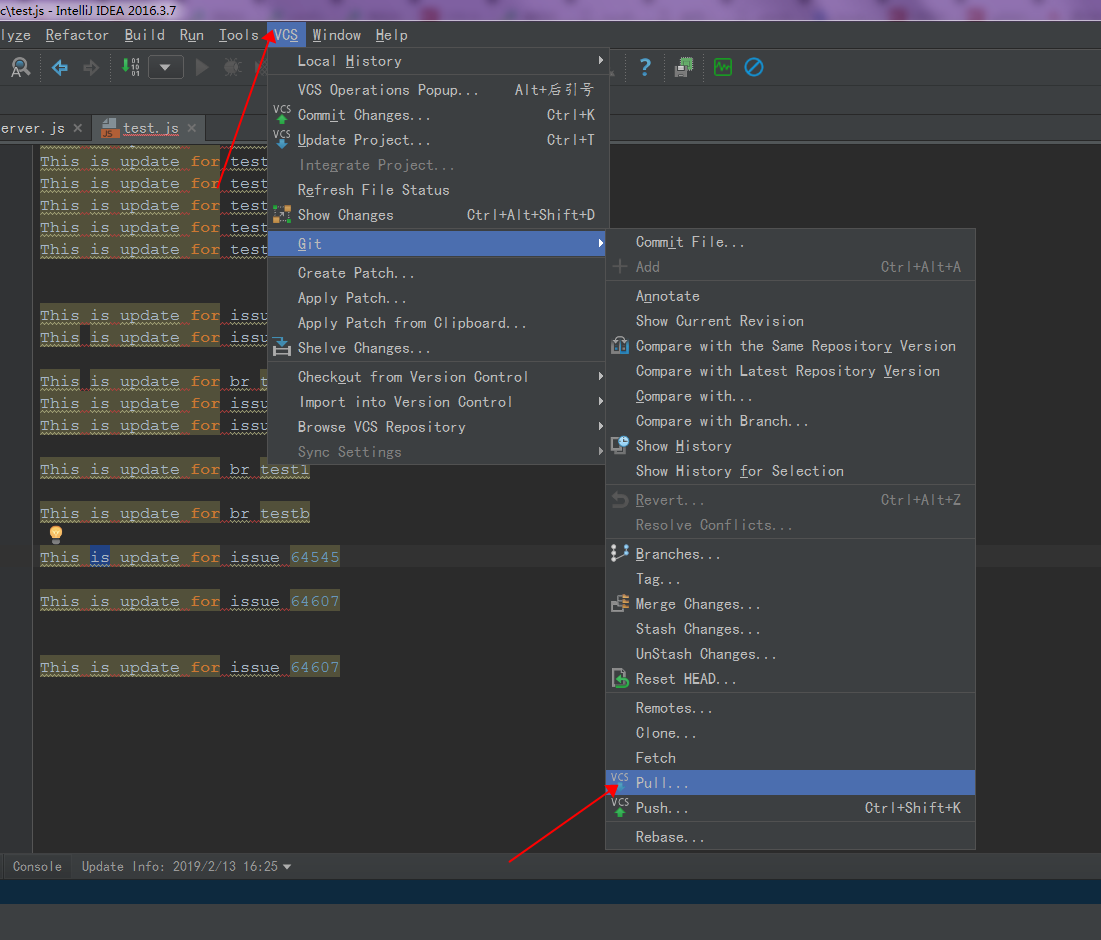
Task: Choose Stash Changes
Action: click(791, 629)
